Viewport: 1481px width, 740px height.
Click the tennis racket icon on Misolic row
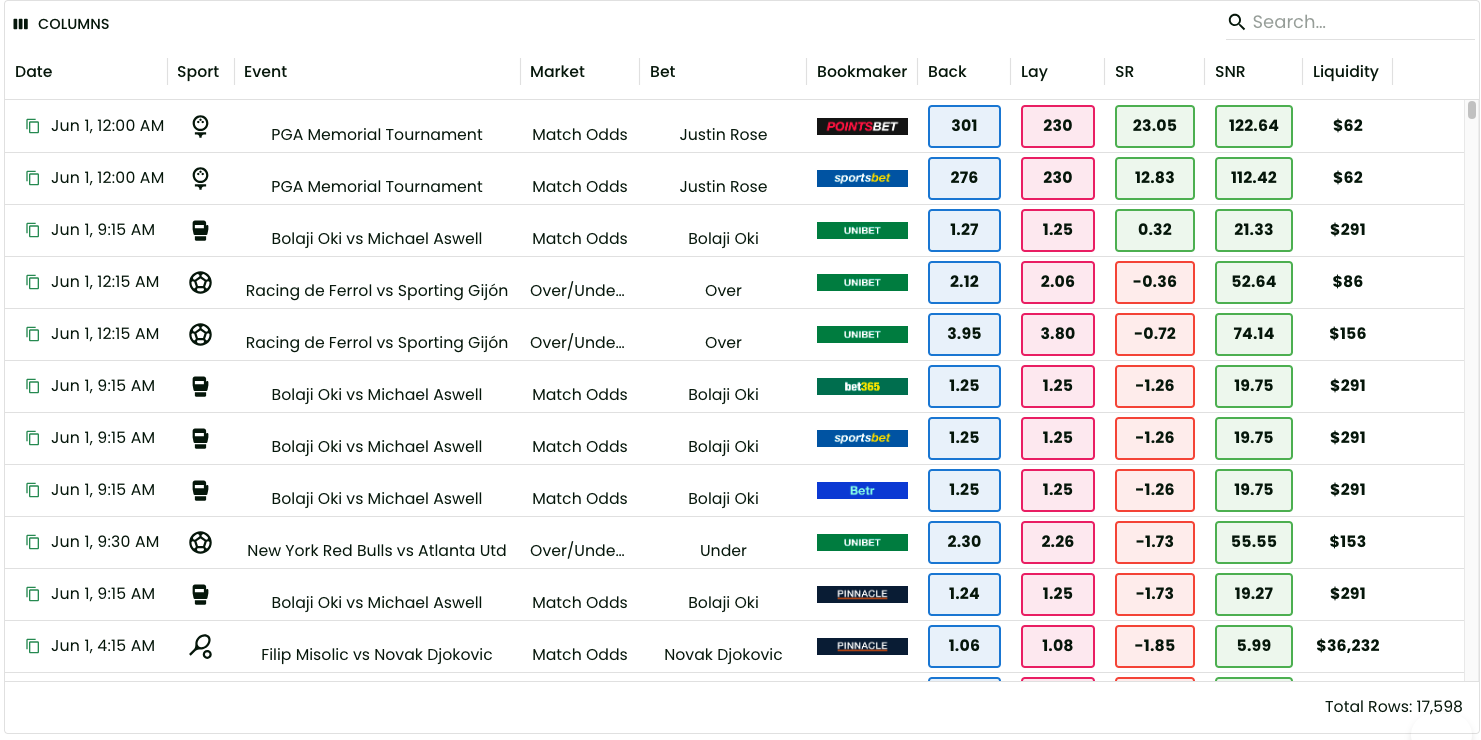[x=201, y=646]
